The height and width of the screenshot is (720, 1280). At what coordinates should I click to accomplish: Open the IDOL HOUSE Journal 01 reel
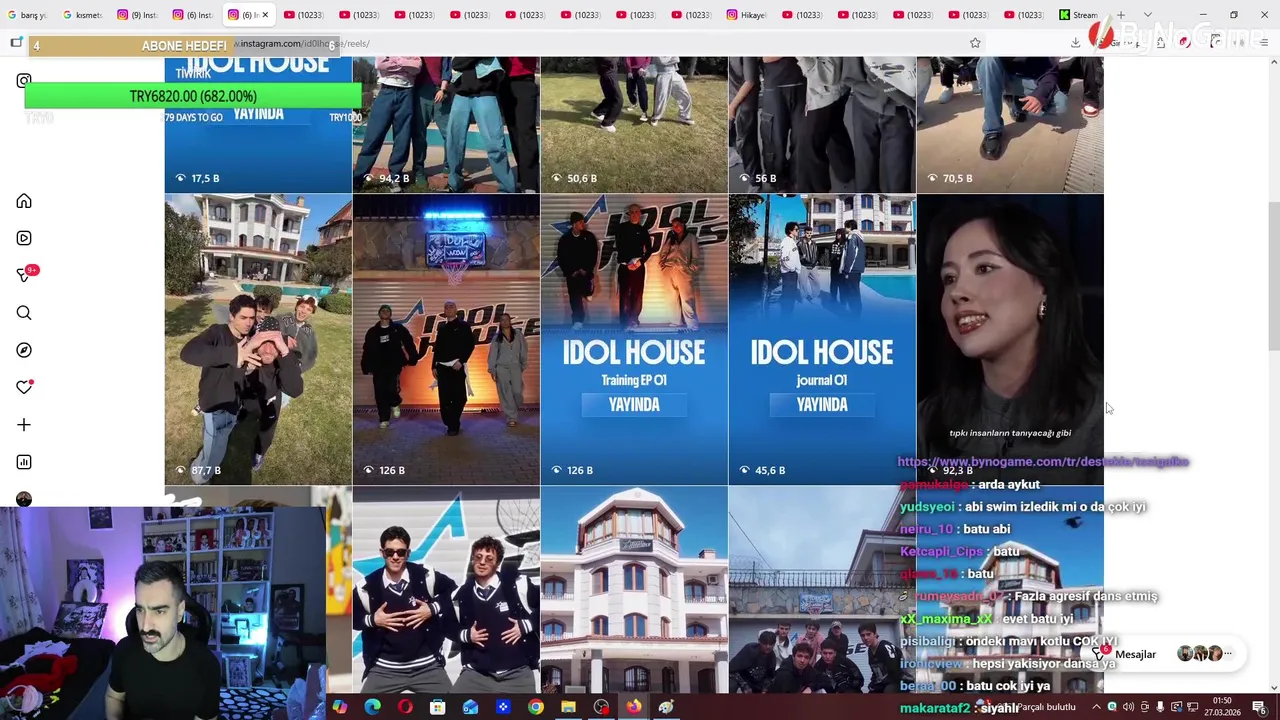tap(822, 339)
